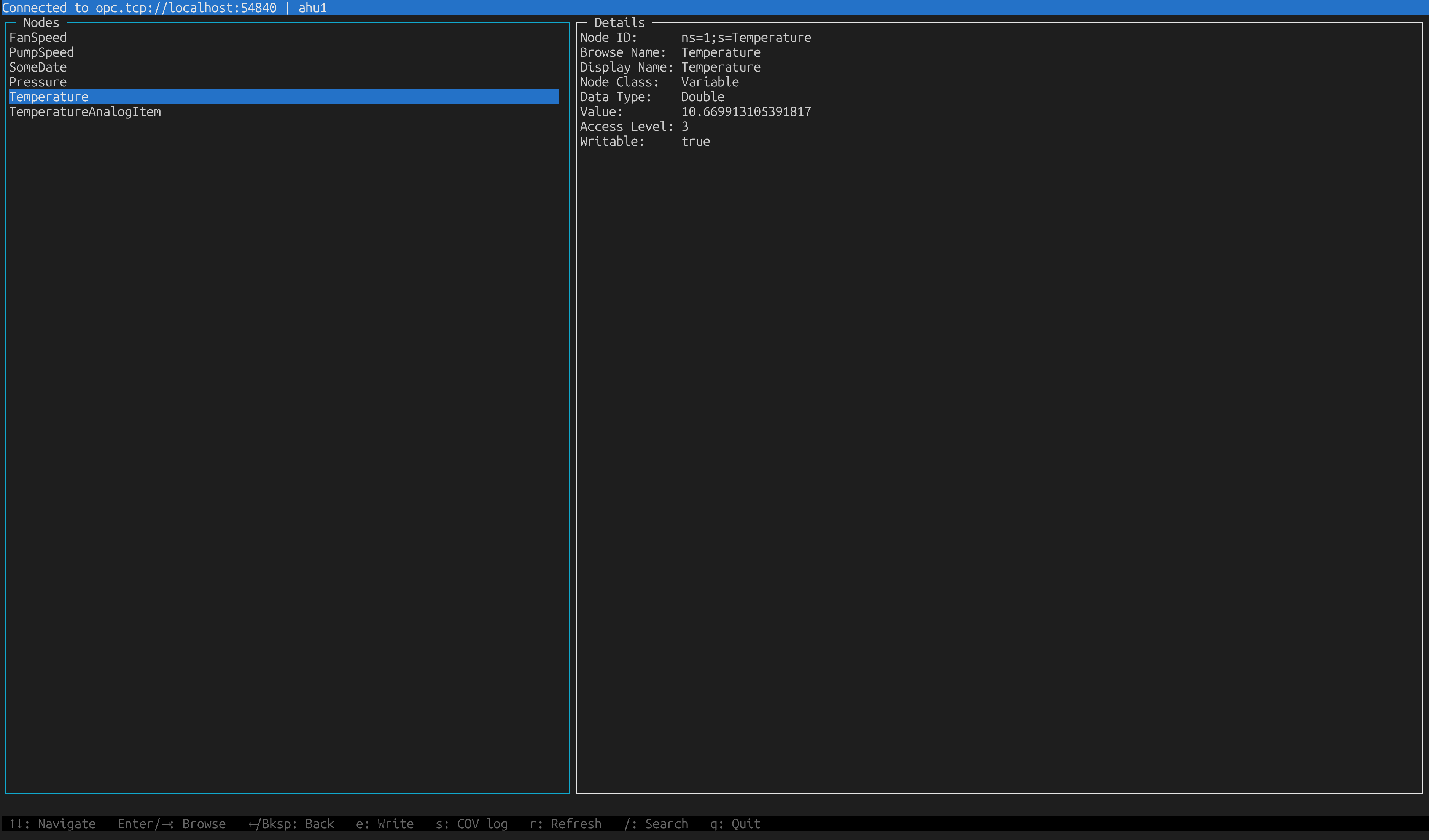This screenshot has width=1429, height=840.
Task: Click the Display Name: field label
Action: click(x=627, y=67)
